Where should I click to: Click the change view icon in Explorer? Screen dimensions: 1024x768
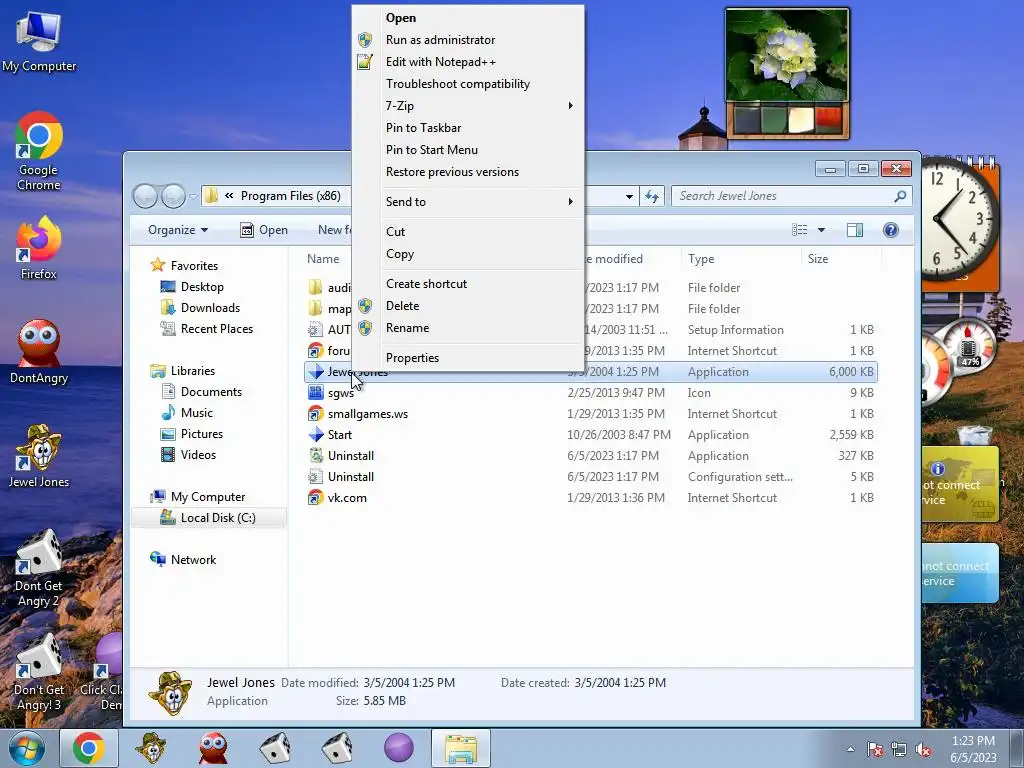tap(799, 230)
